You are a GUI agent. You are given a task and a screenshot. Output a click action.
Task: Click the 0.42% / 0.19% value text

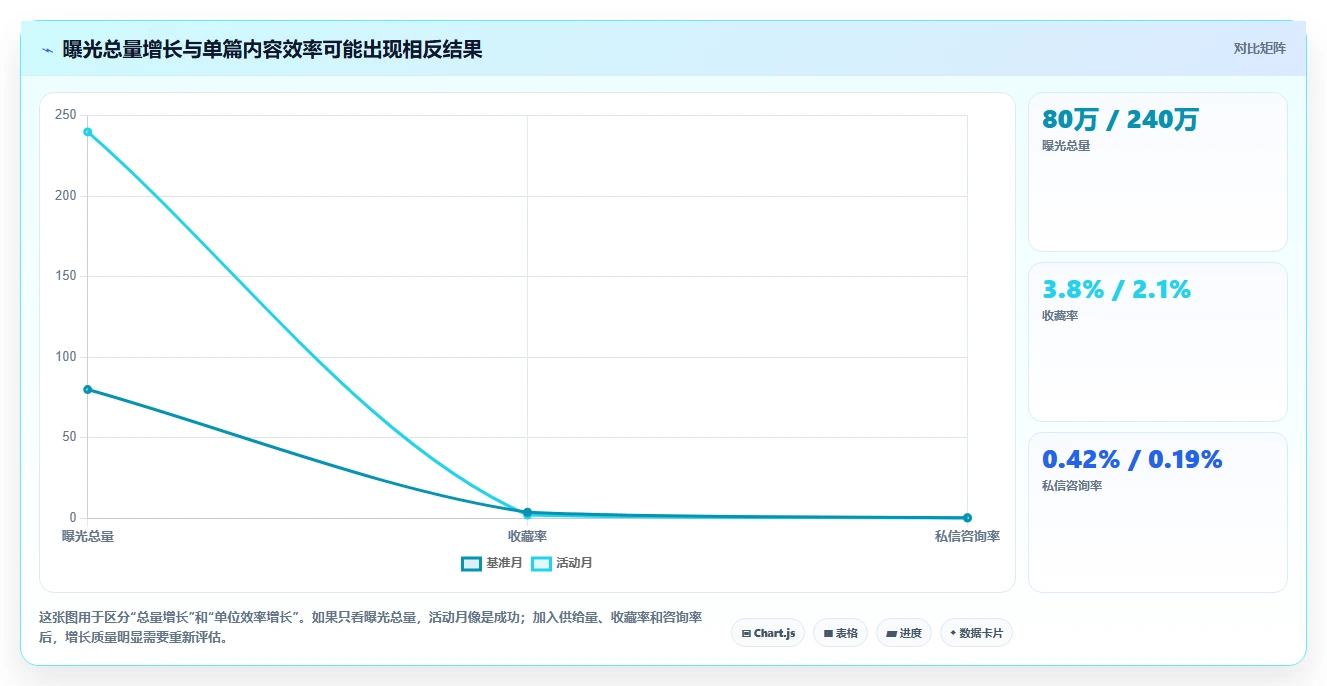pyautogui.click(x=1132, y=460)
